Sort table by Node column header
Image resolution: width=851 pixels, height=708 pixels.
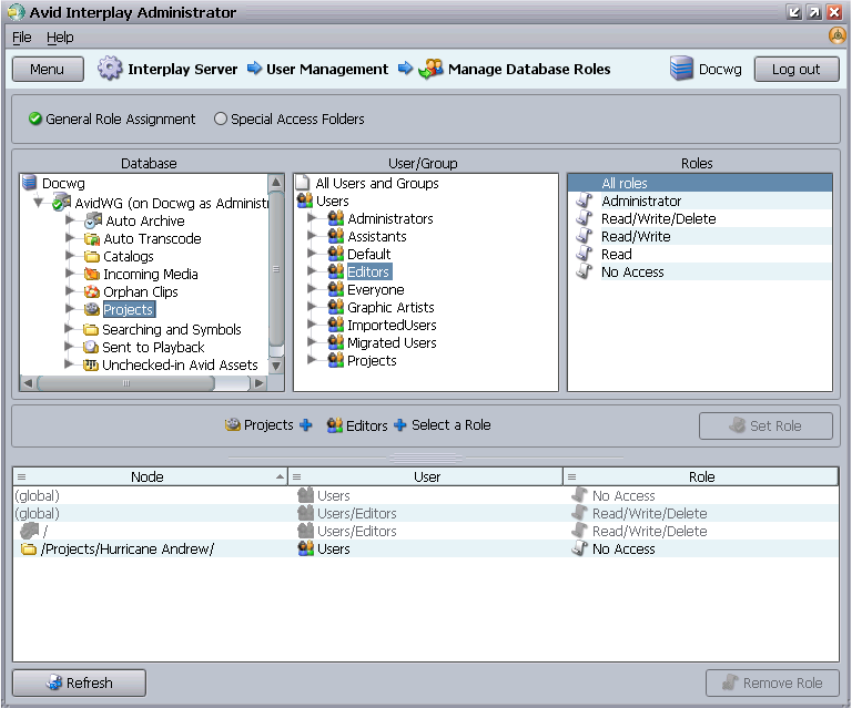(x=150, y=477)
